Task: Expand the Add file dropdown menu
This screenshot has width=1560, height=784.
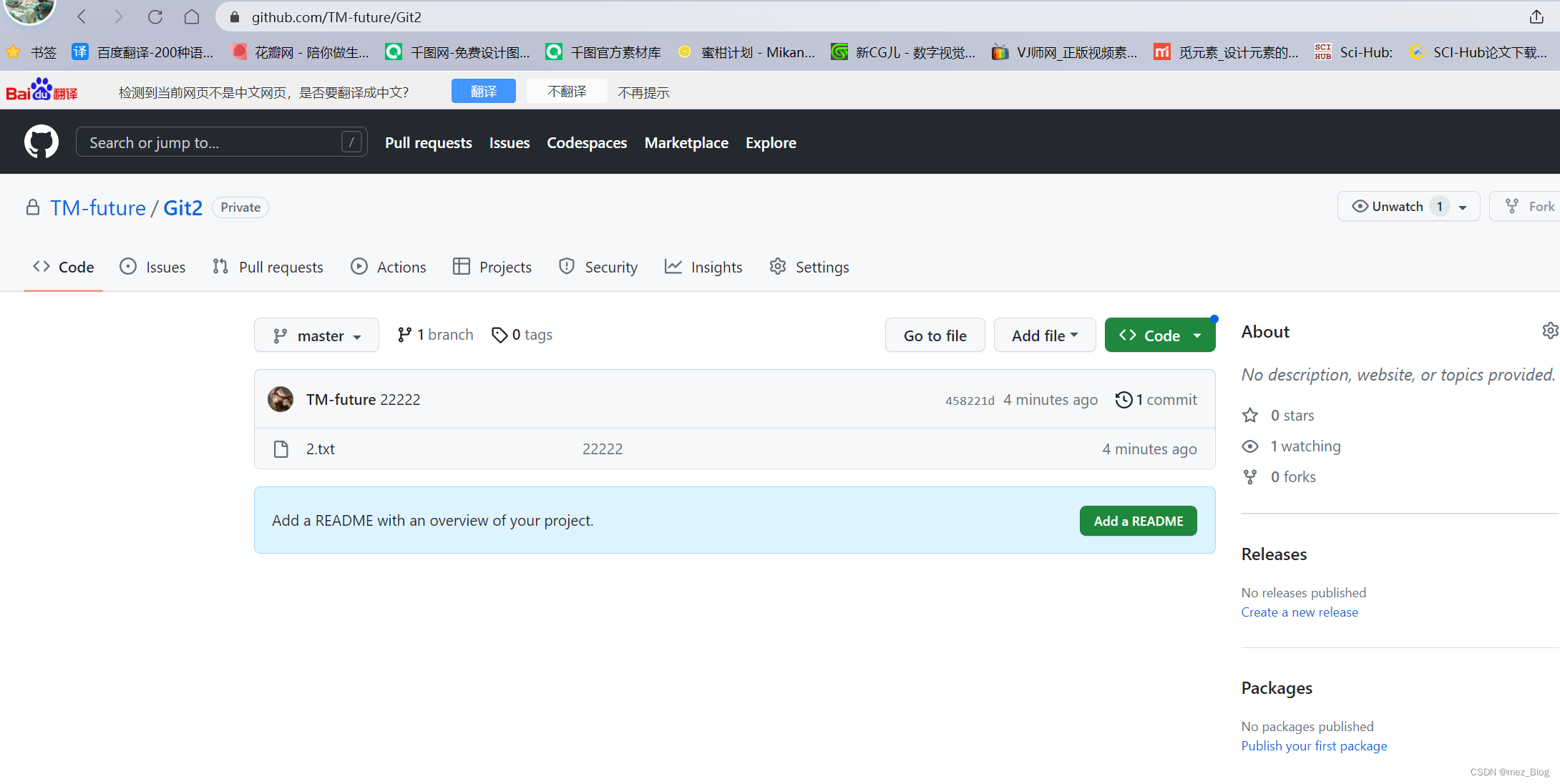Action: coord(1044,334)
